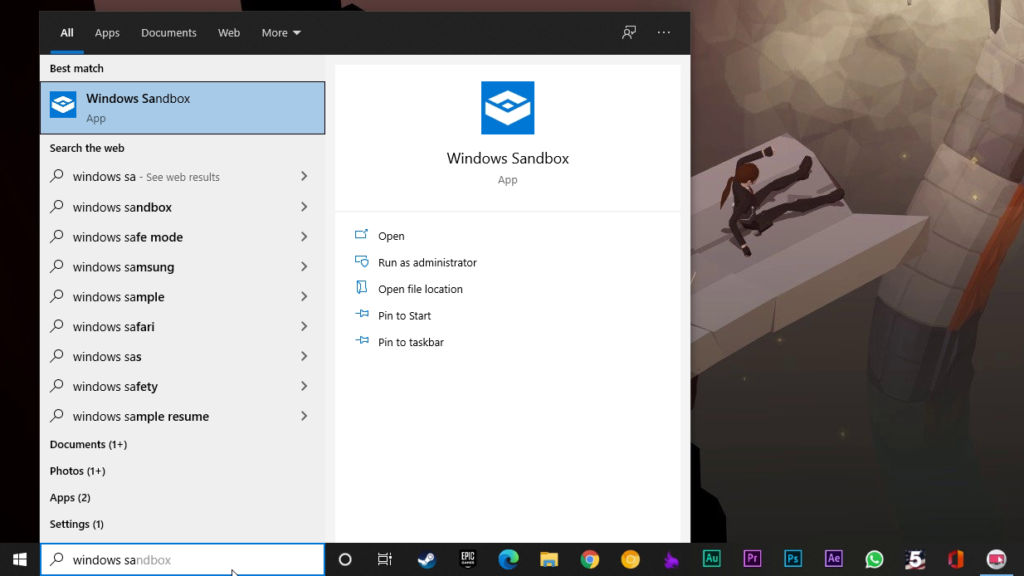Expand the 'windows sas' suggestion arrow
Image resolution: width=1024 pixels, height=576 pixels.
click(x=304, y=357)
